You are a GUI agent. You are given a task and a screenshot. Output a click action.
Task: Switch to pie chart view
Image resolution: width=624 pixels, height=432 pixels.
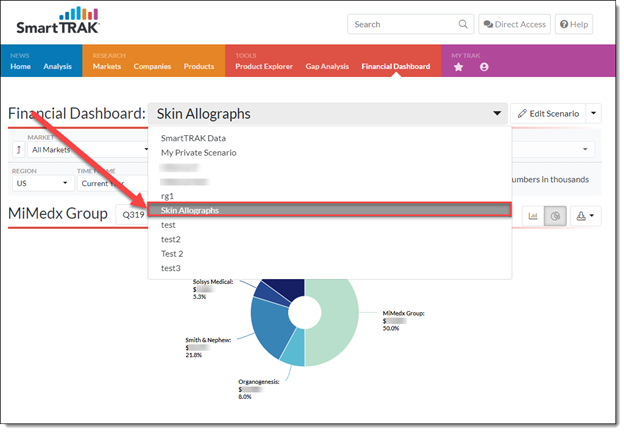pos(555,216)
